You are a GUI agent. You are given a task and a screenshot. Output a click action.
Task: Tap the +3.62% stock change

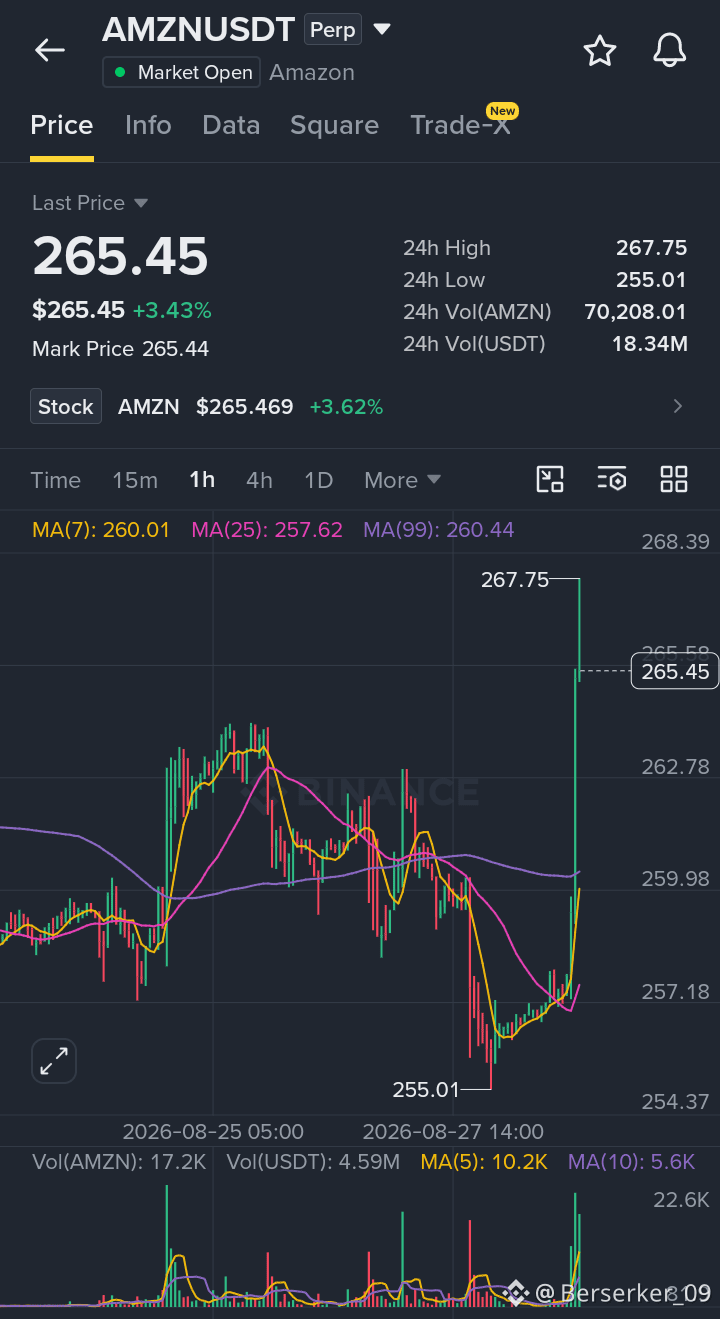click(x=346, y=406)
